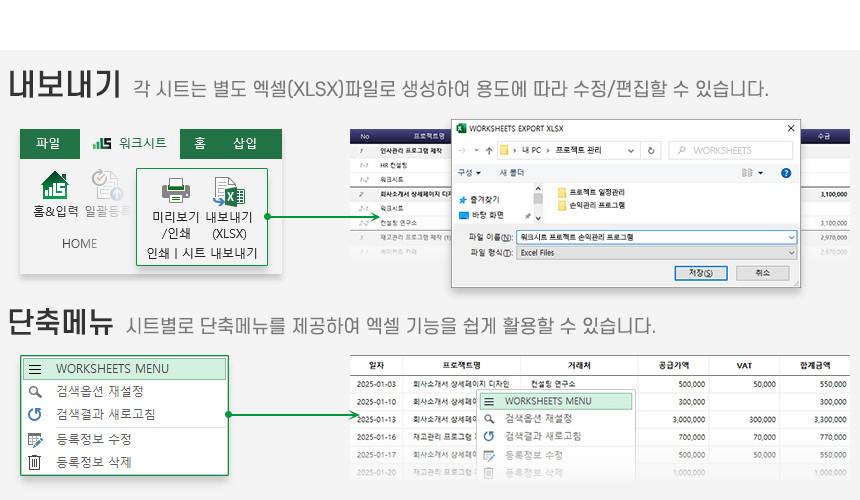This screenshot has height=500, width=860.
Task: Click the 취소 button in the export dialog
Action: coord(762,273)
